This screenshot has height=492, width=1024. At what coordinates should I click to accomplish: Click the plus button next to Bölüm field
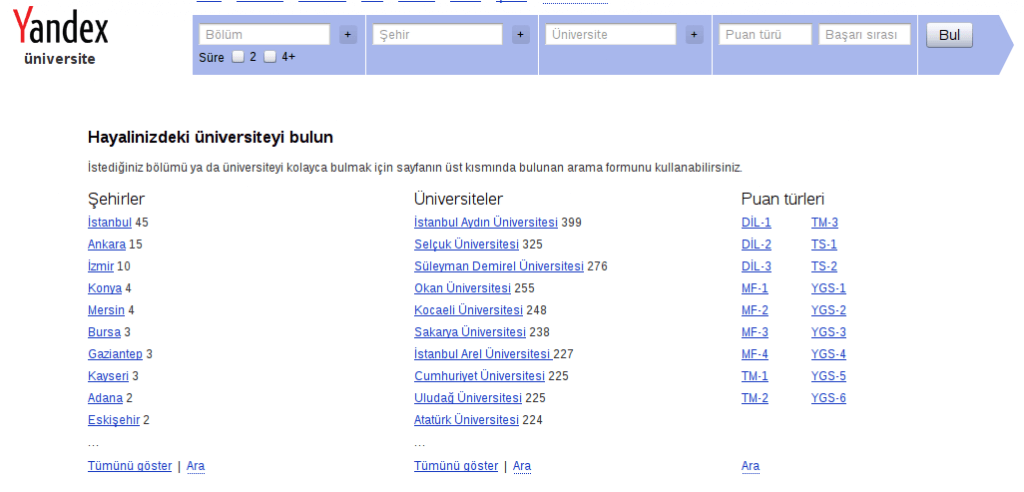coord(348,35)
